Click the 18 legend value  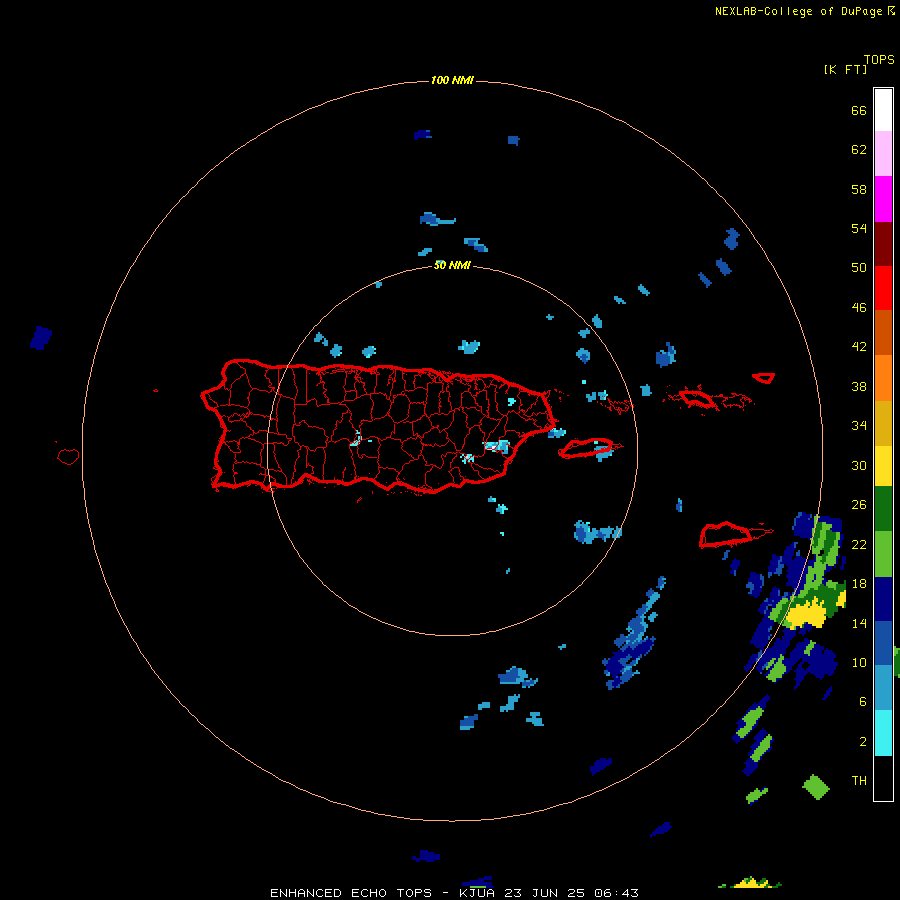859,584
